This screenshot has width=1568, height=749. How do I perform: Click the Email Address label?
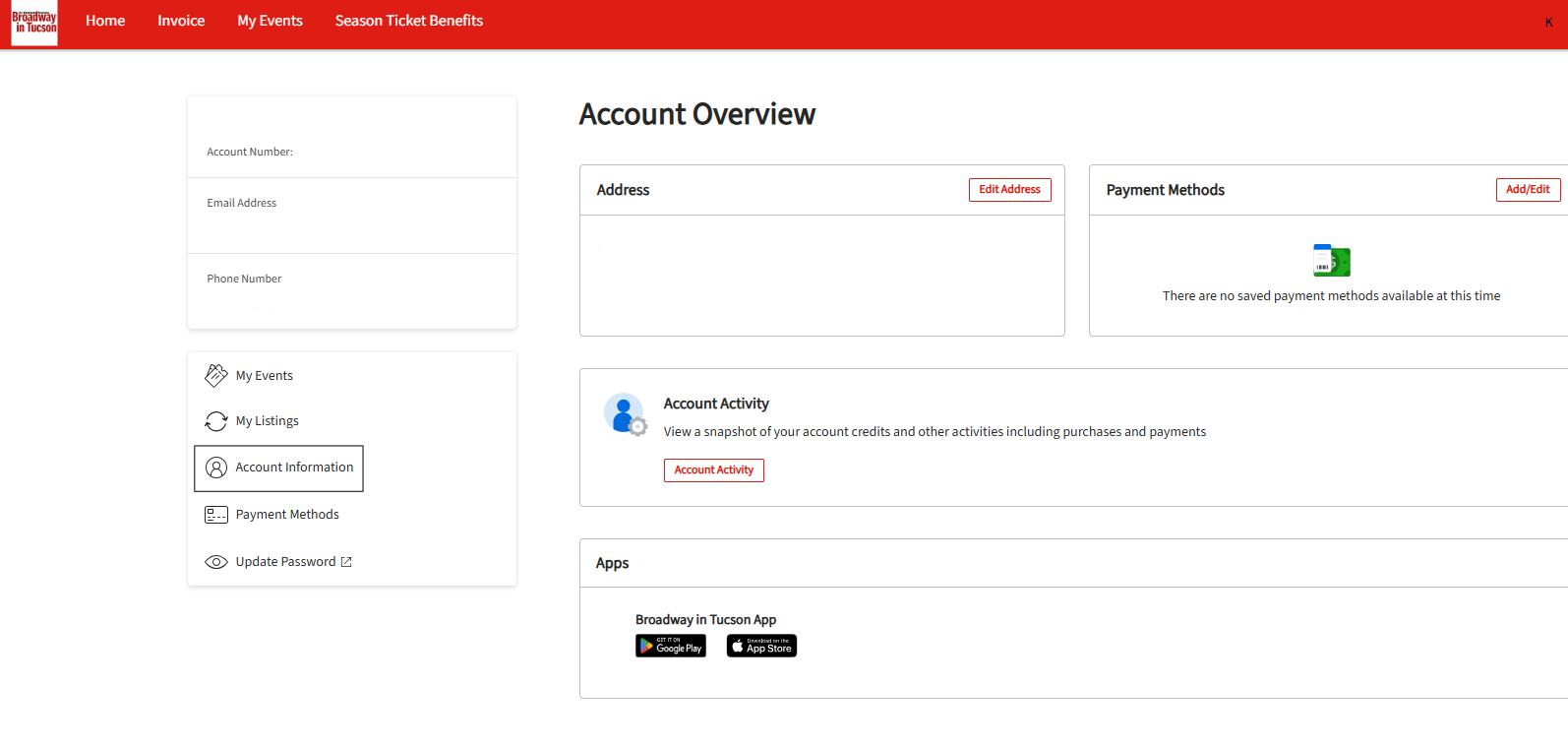pyautogui.click(x=242, y=203)
